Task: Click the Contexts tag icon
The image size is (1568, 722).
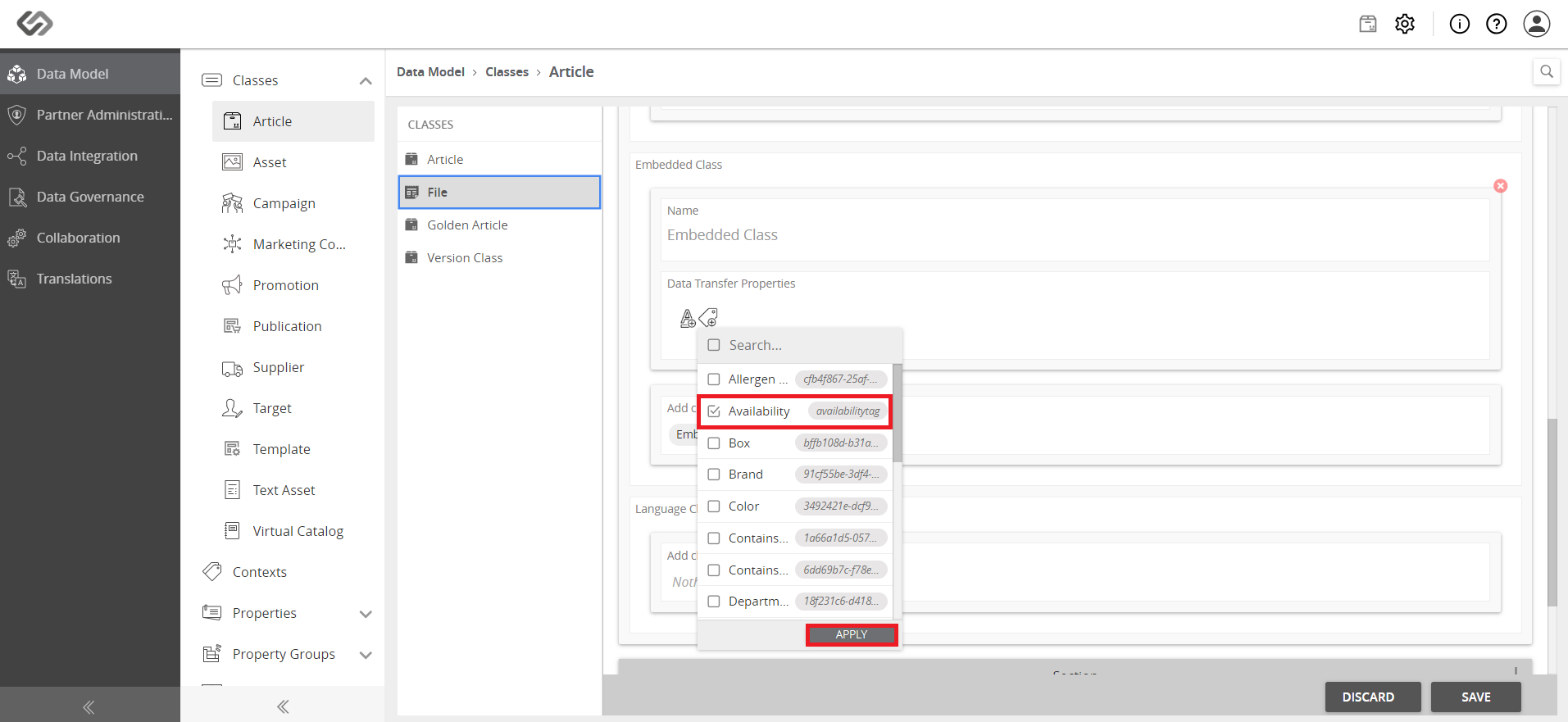Action: [x=212, y=572]
